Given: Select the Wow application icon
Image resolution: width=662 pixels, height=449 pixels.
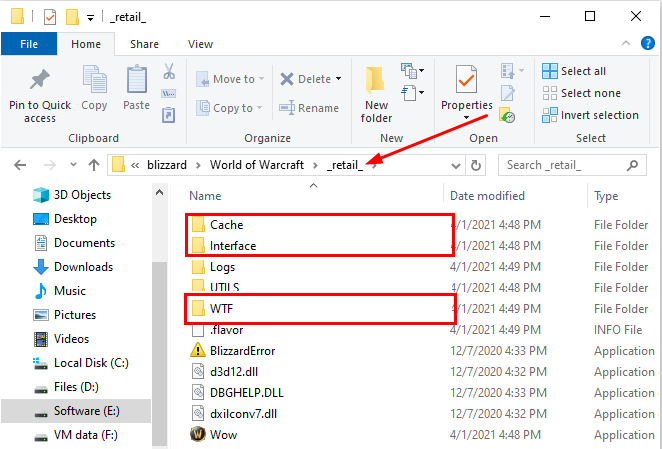Looking at the screenshot, I should click(198, 434).
